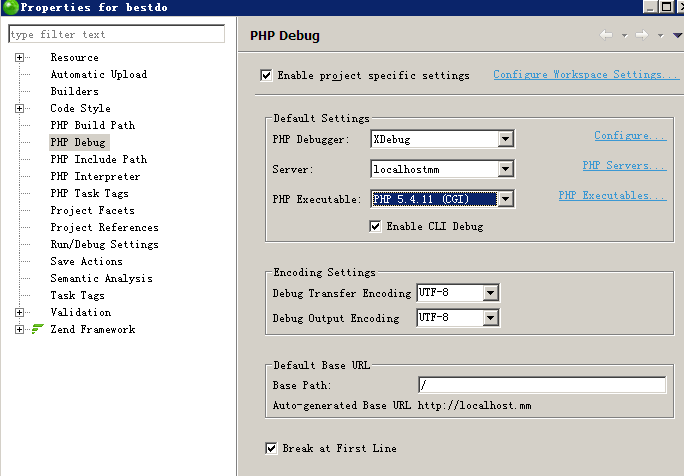This screenshot has height=476, width=684.
Task: Click the Auto-generated Base URL http://localhost.mm text
Action: (x=402, y=405)
